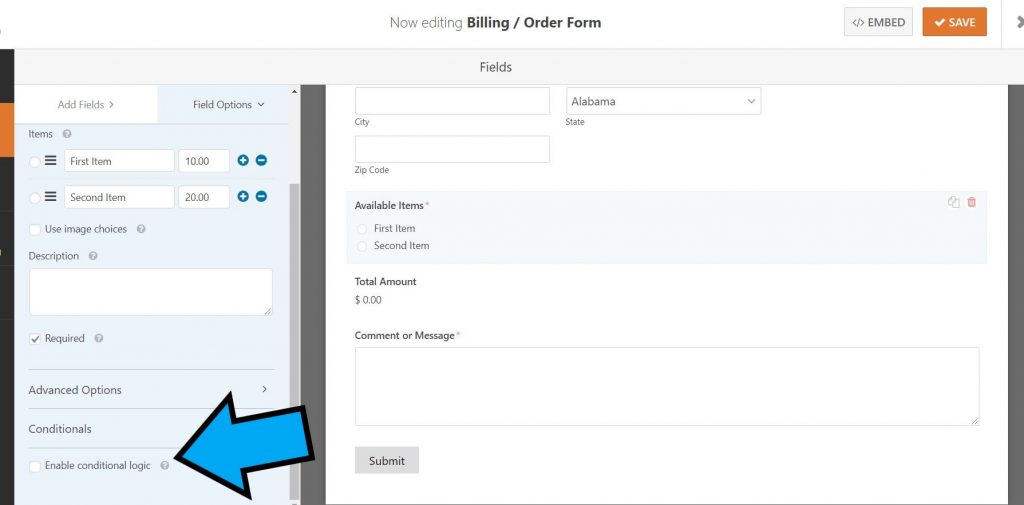
Task: Open help icon for conditional logic
Action: (x=165, y=466)
